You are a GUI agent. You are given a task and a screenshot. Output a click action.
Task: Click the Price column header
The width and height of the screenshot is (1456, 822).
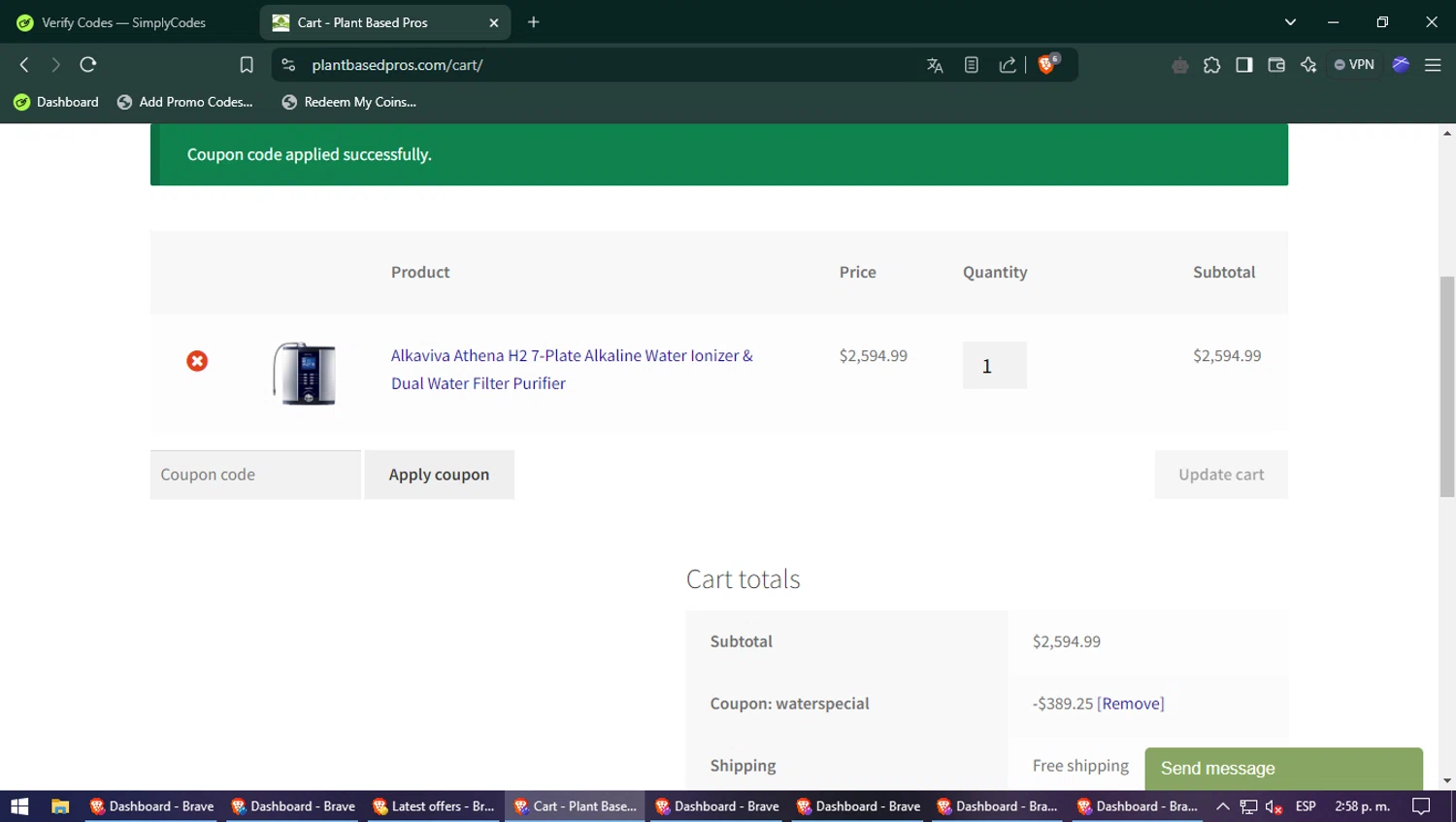(858, 273)
